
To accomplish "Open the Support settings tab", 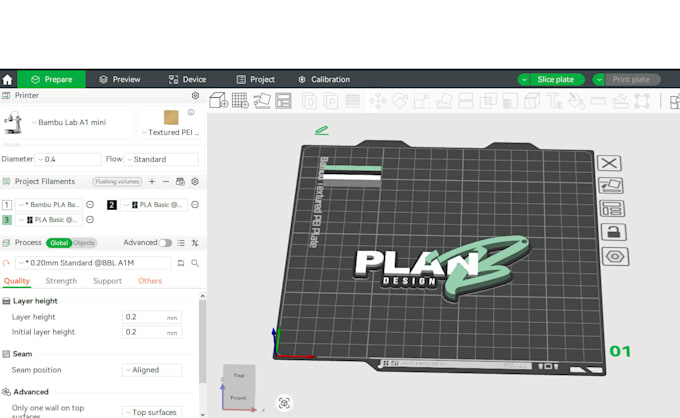I will pyautogui.click(x=107, y=281).
